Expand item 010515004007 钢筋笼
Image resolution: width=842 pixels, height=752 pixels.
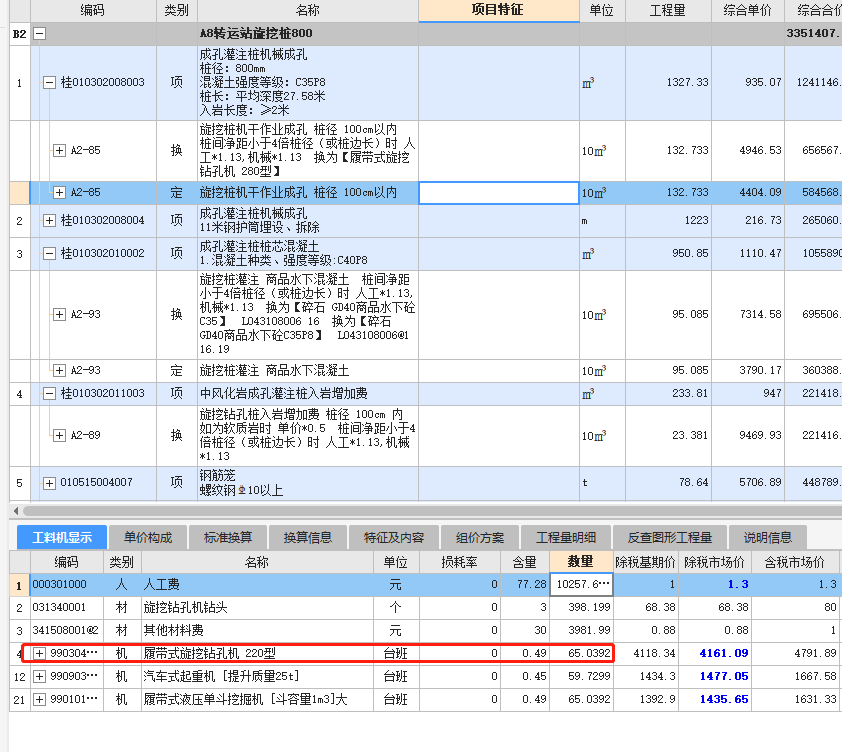pyautogui.click(x=49, y=483)
